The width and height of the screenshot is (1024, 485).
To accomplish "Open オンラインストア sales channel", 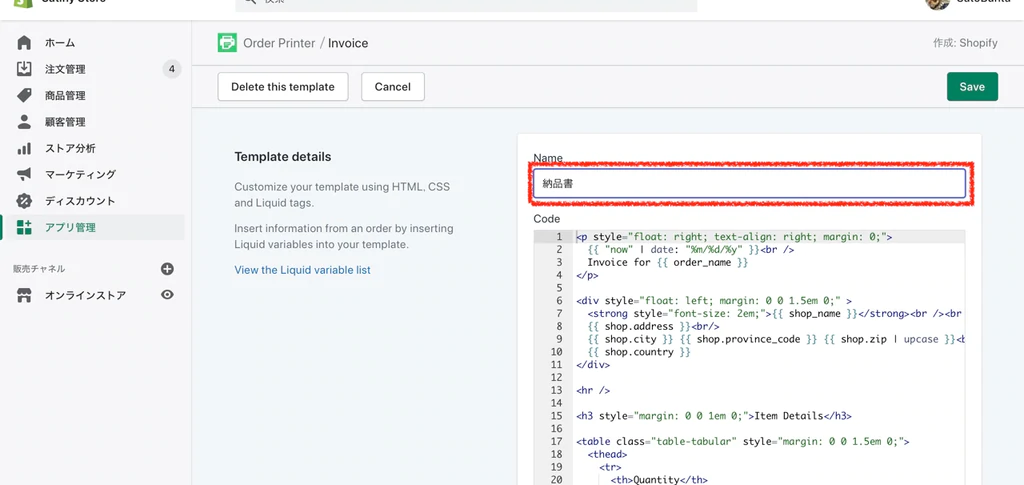I will (85, 295).
